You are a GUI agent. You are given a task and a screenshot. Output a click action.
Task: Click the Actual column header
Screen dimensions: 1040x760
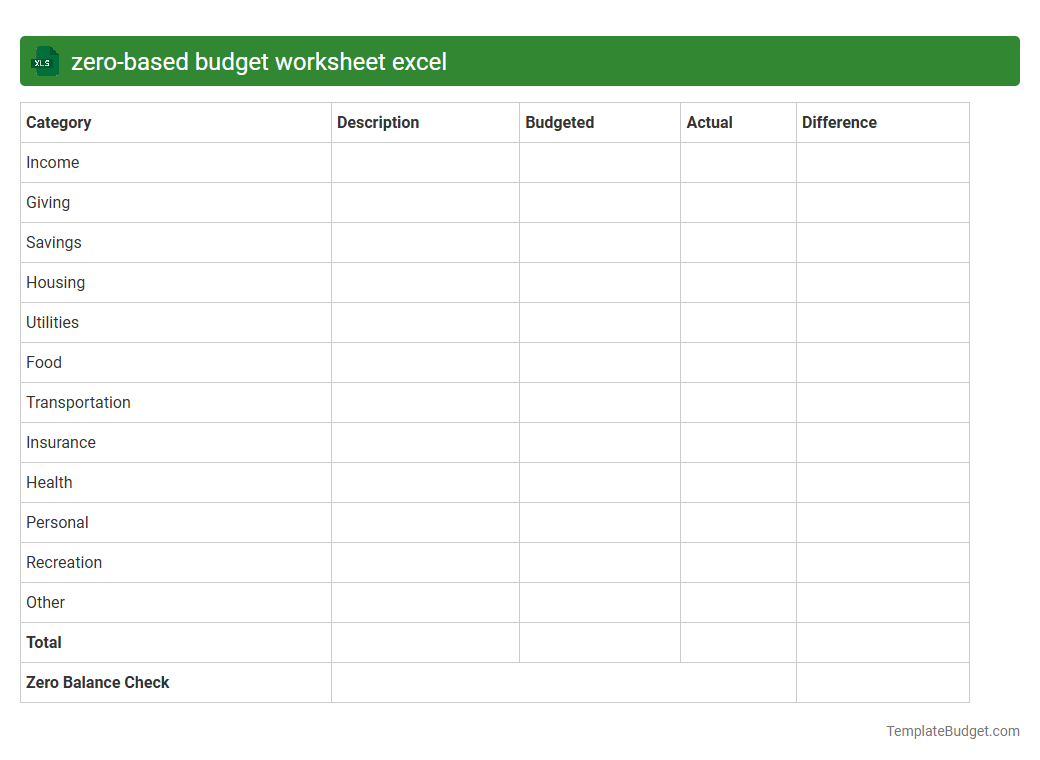pos(710,122)
